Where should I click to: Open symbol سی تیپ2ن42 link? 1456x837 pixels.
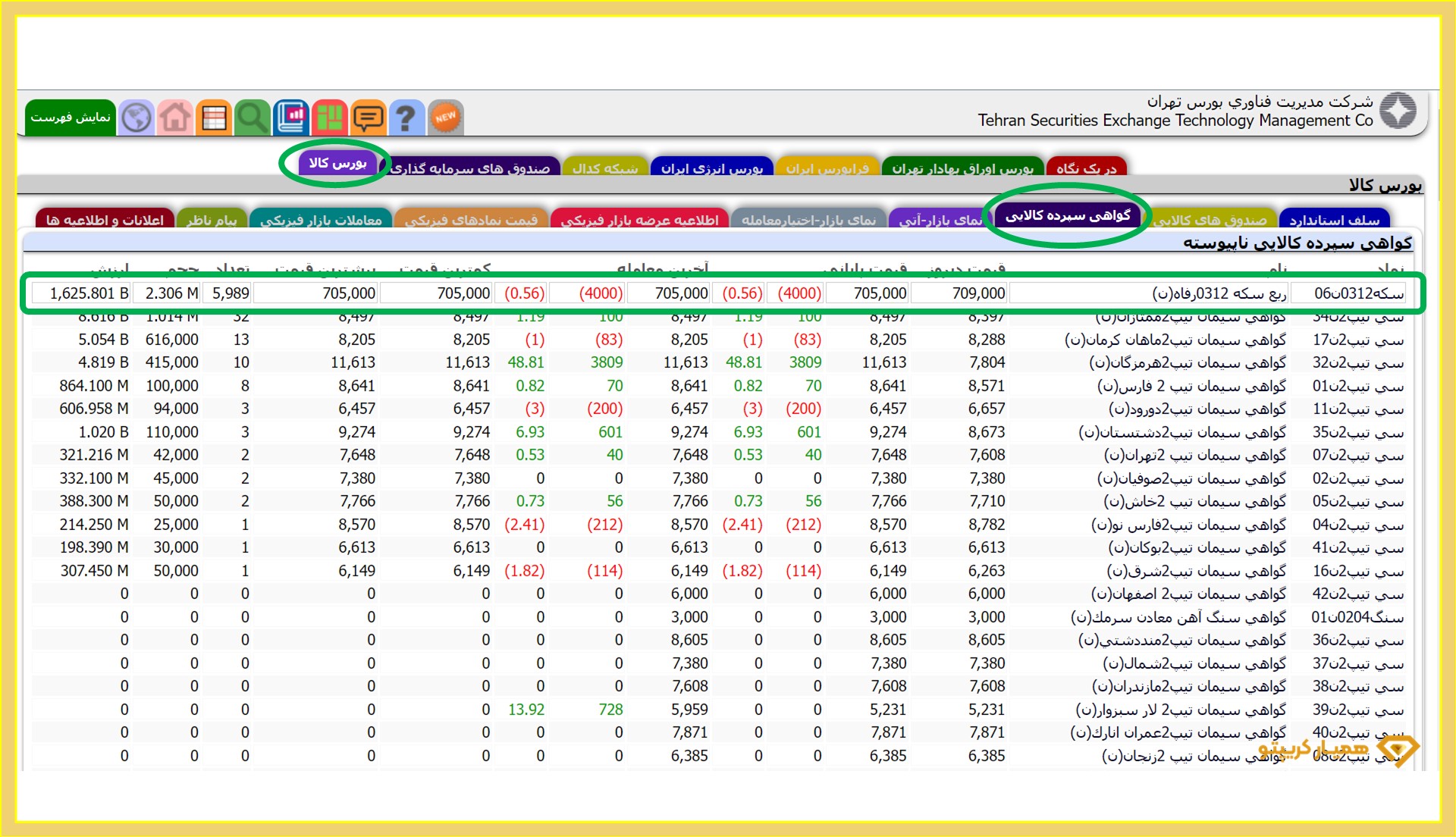pyautogui.click(x=1358, y=594)
